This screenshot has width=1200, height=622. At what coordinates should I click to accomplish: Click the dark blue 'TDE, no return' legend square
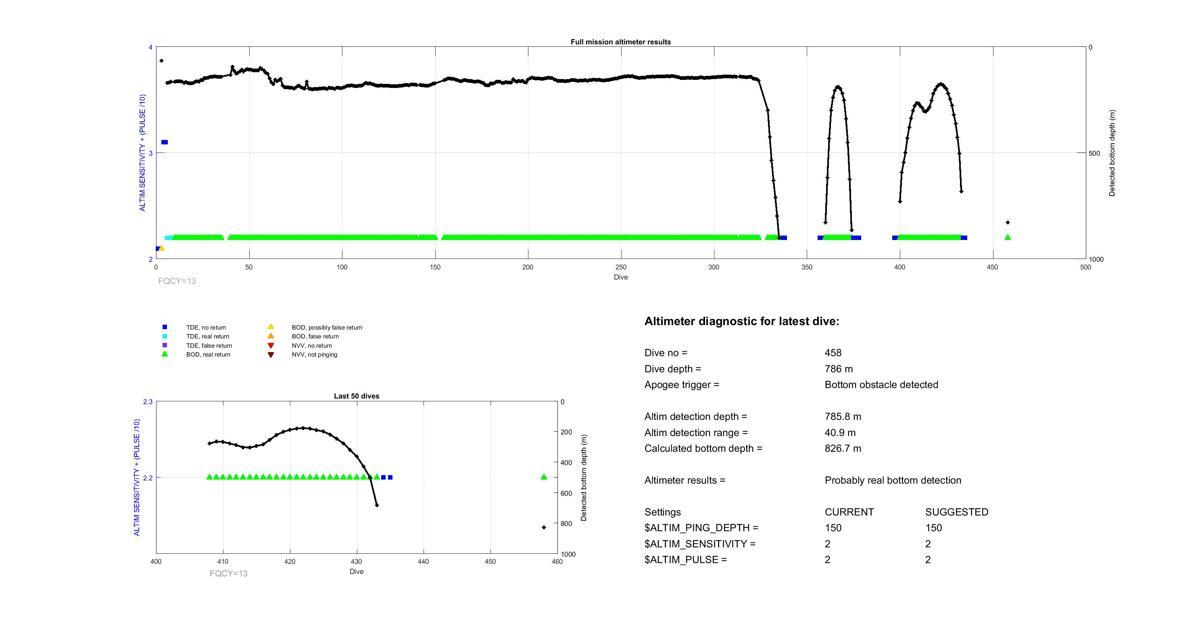[164, 327]
